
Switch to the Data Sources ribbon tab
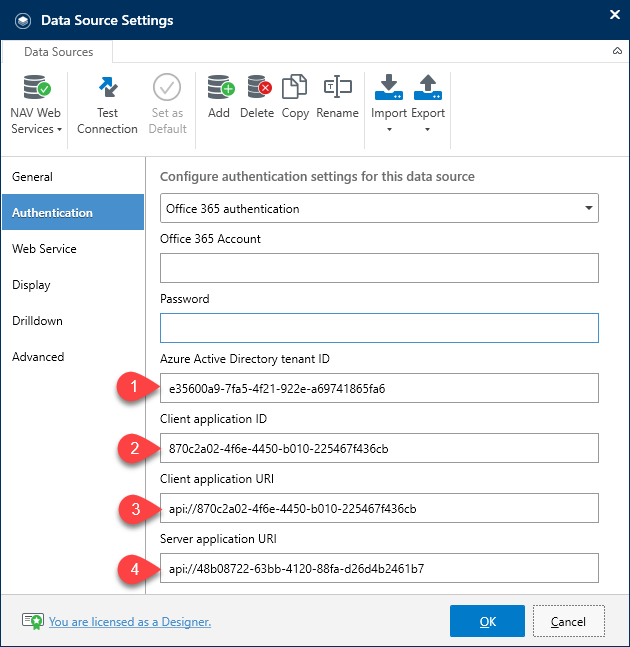[x=59, y=52]
